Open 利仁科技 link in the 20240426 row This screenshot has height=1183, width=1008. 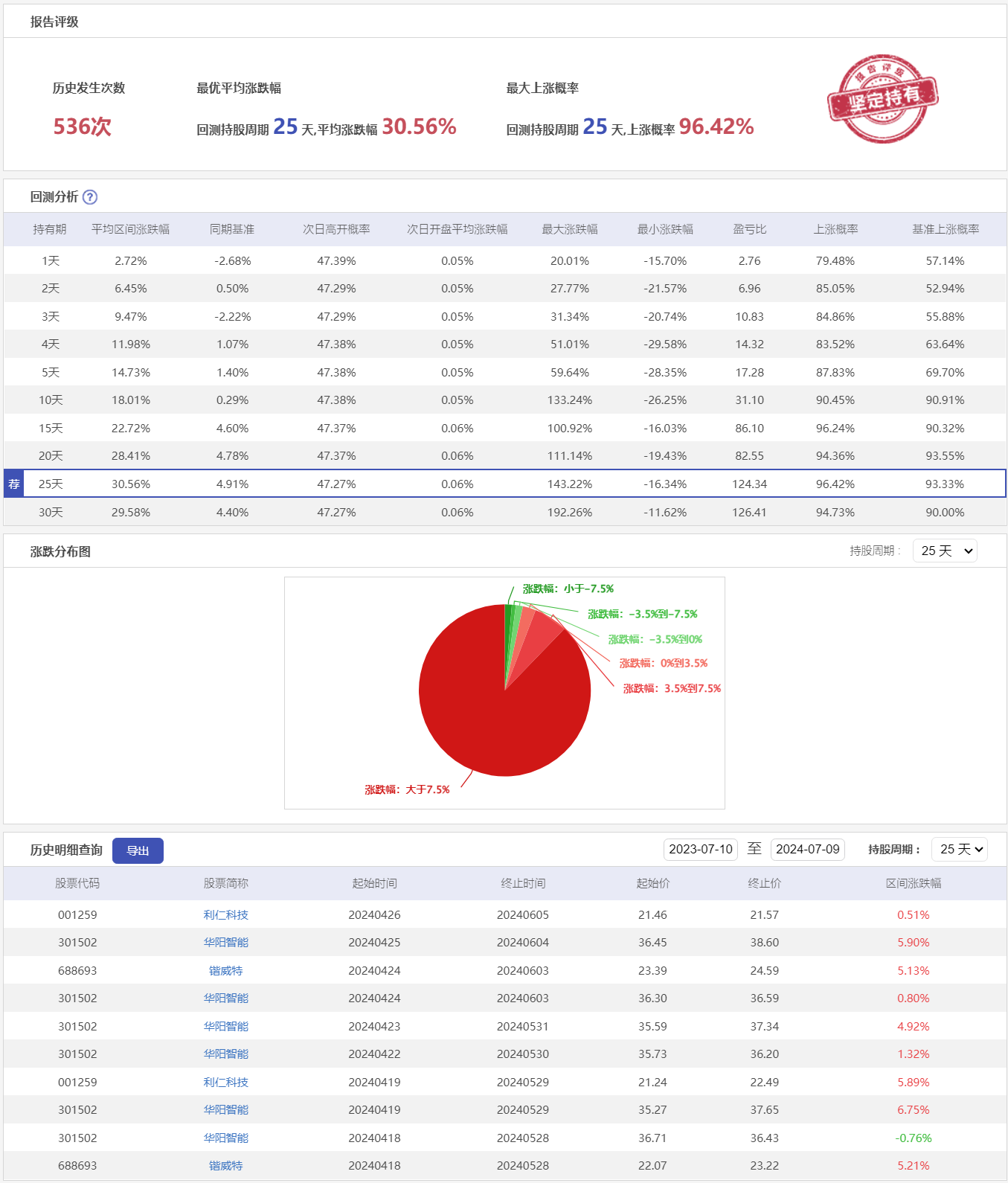(x=226, y=914)
